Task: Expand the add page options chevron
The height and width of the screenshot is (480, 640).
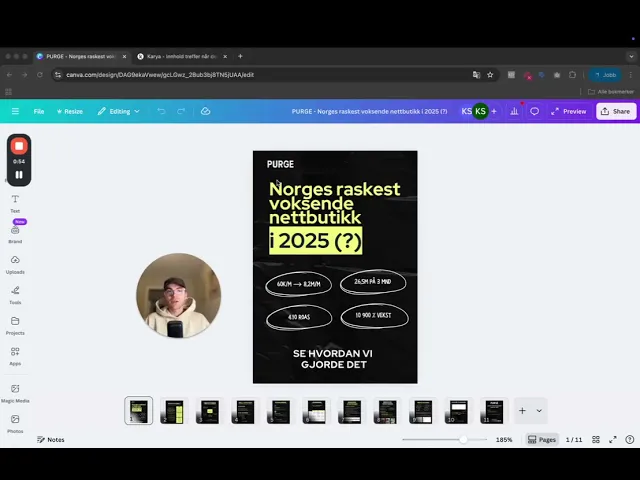Action: coord(539,411)
